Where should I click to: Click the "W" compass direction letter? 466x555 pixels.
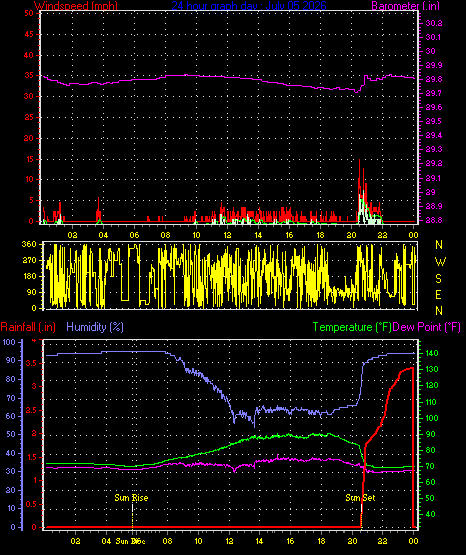coord(440,262)
